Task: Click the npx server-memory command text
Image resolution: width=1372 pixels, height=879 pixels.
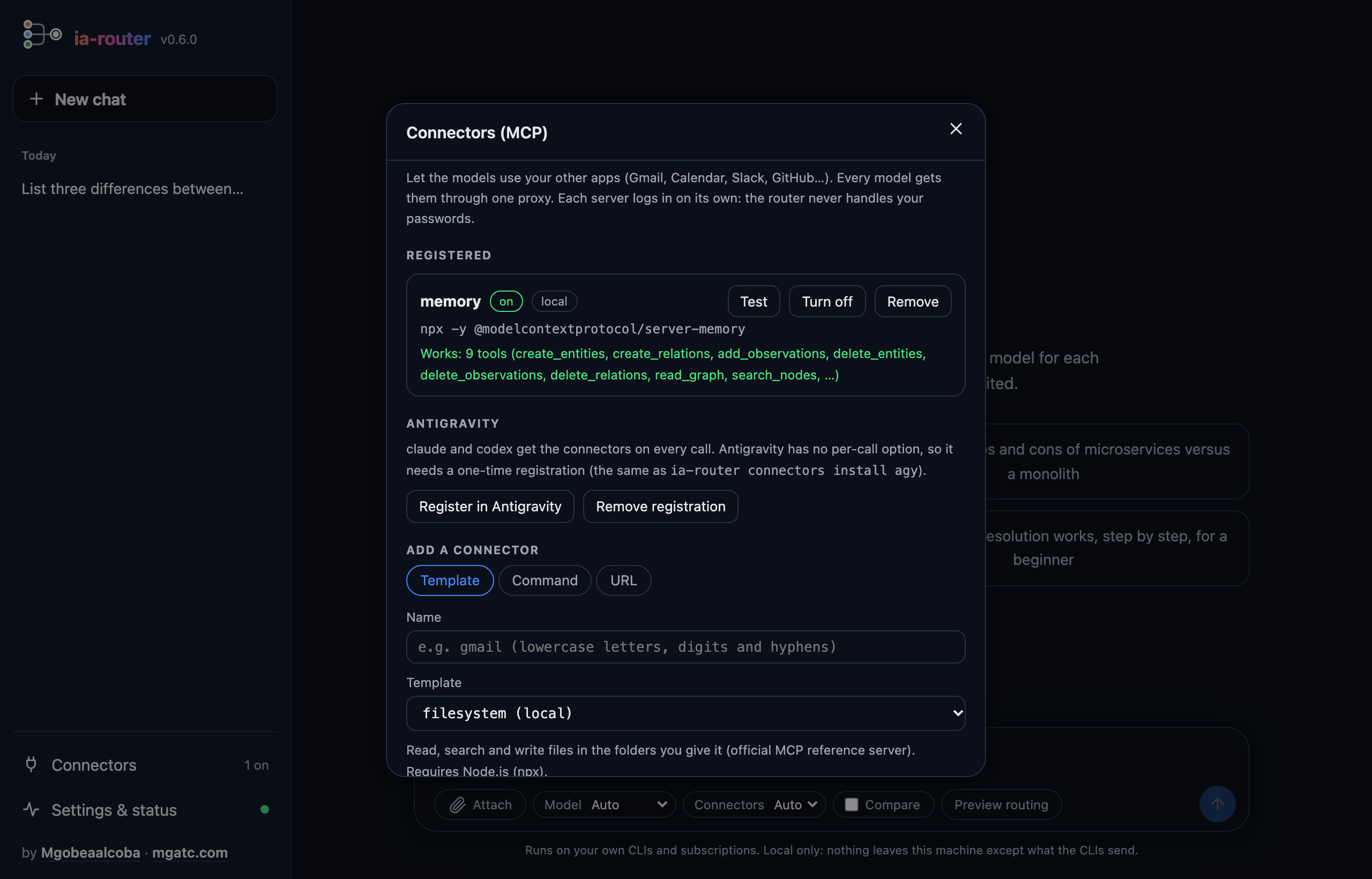Action: point(583,329)
